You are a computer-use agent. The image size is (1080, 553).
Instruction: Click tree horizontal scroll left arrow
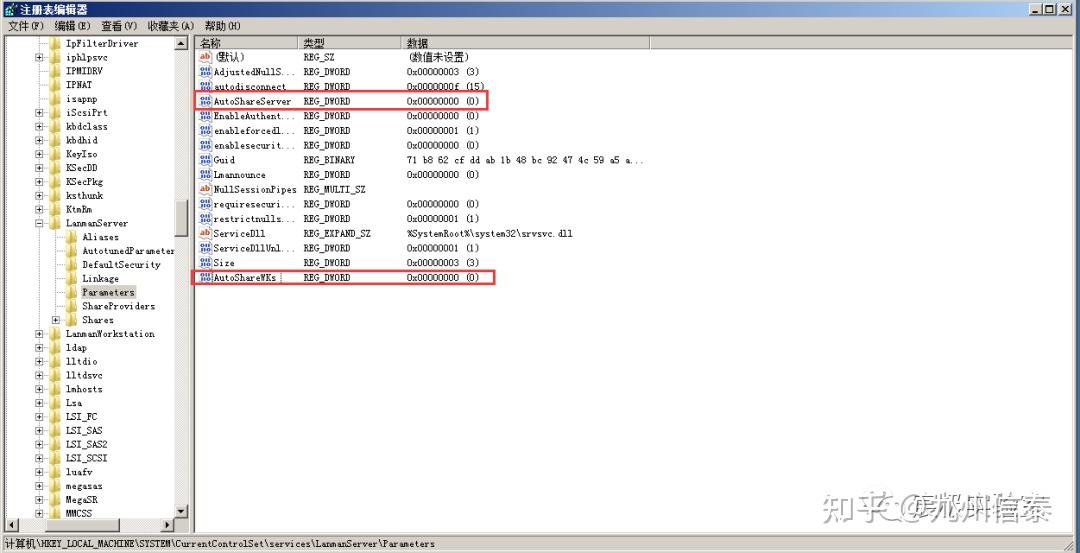click(10, 525)
